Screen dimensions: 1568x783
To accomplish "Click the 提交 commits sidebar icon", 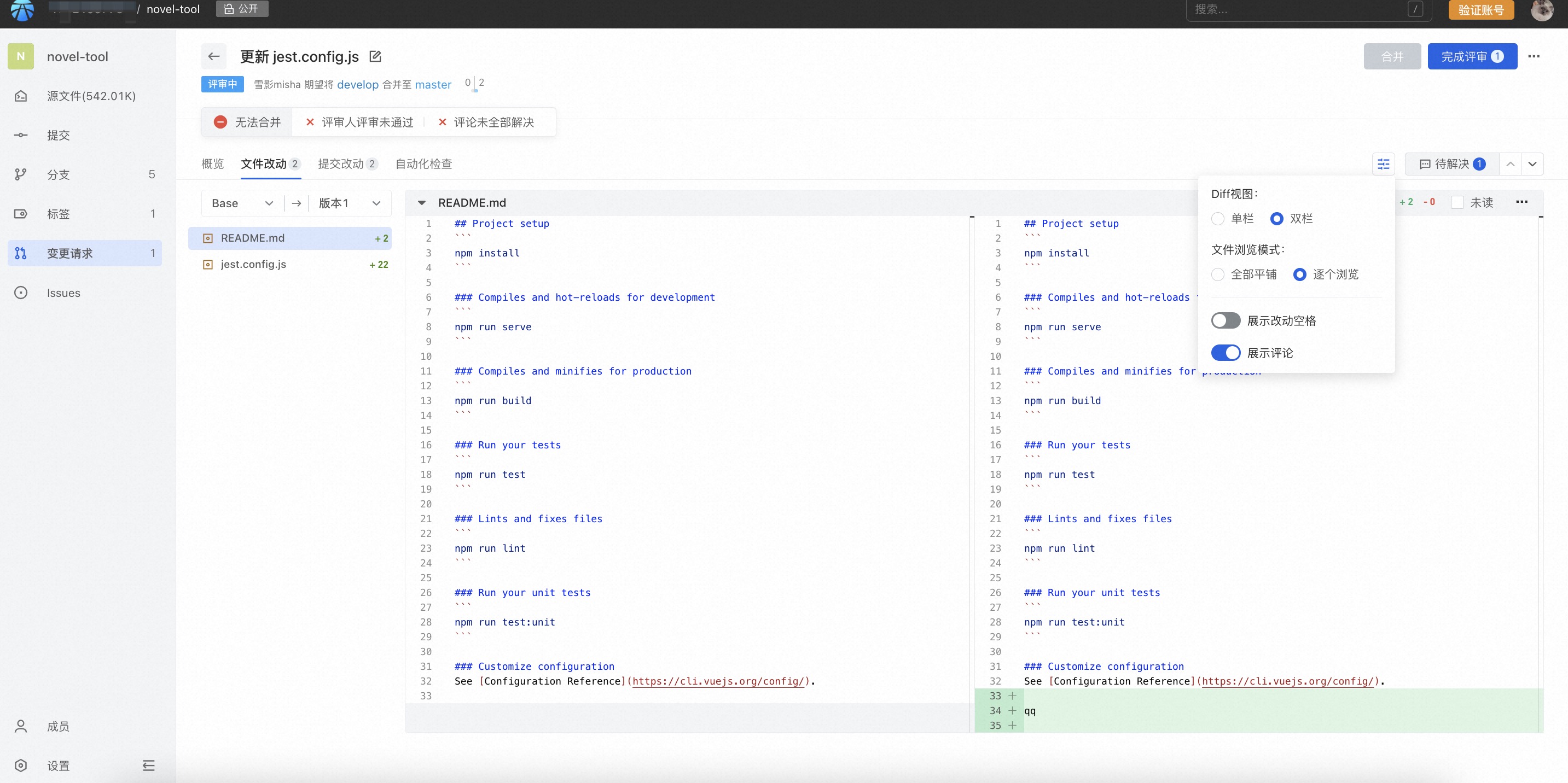I will [x=21, y=135].
